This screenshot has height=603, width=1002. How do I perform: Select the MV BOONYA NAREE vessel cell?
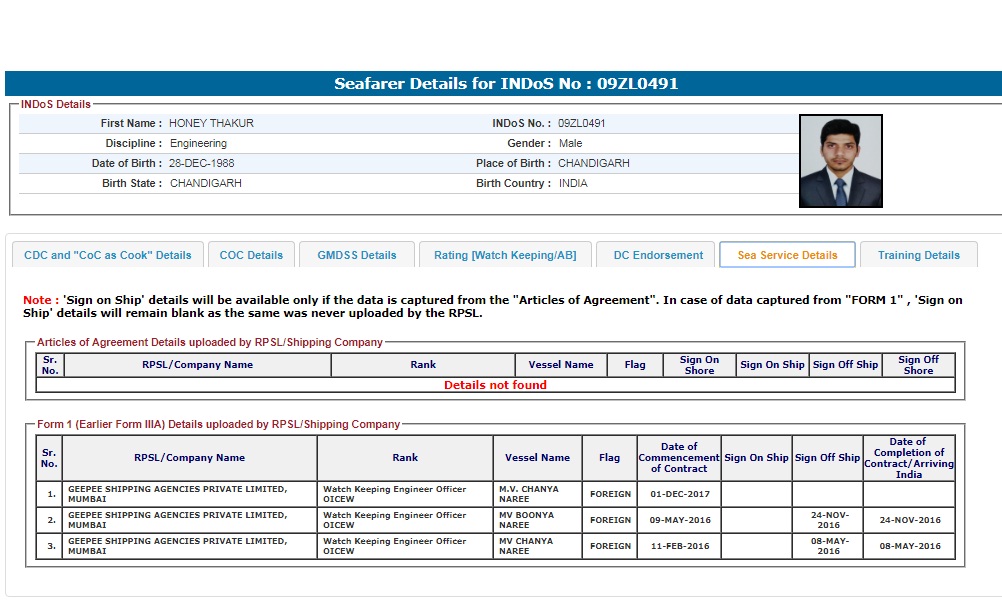point(528,520)
